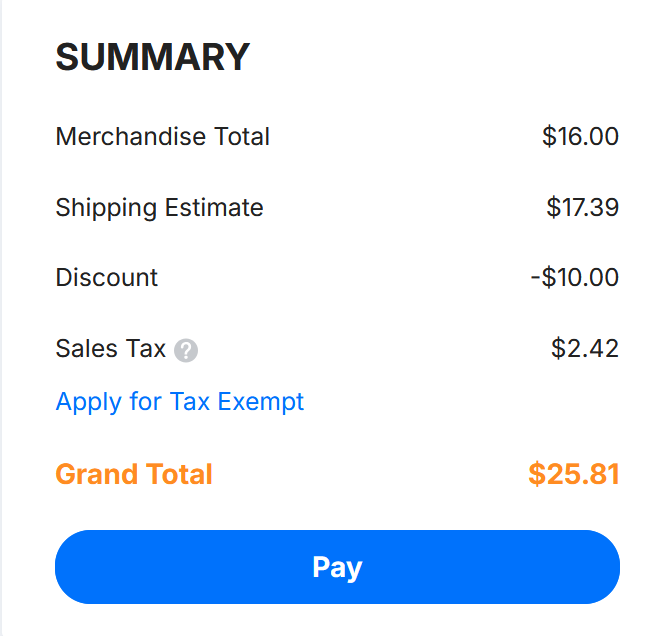Click the $17.39 shipping amount
The image size is (667, 636).
pyautogui.click(x=582, y=208)
